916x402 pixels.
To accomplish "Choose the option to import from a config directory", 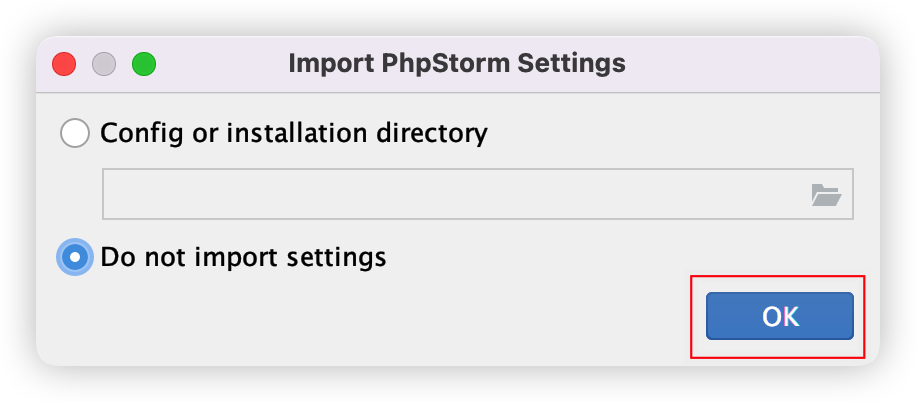I will [x=75, y=133].
